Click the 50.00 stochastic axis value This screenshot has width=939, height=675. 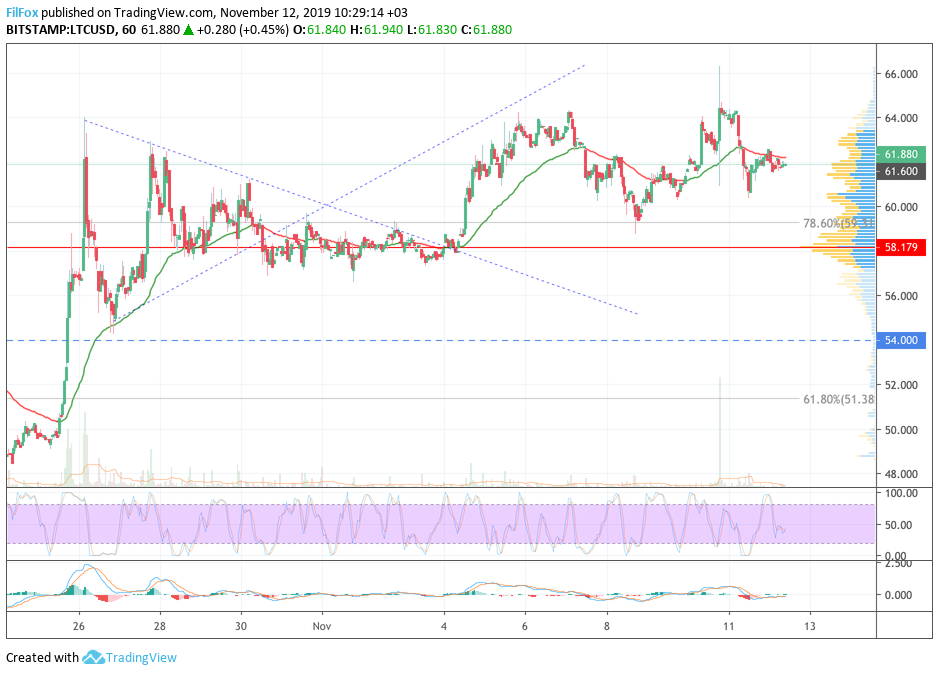[x=899, y=525]
